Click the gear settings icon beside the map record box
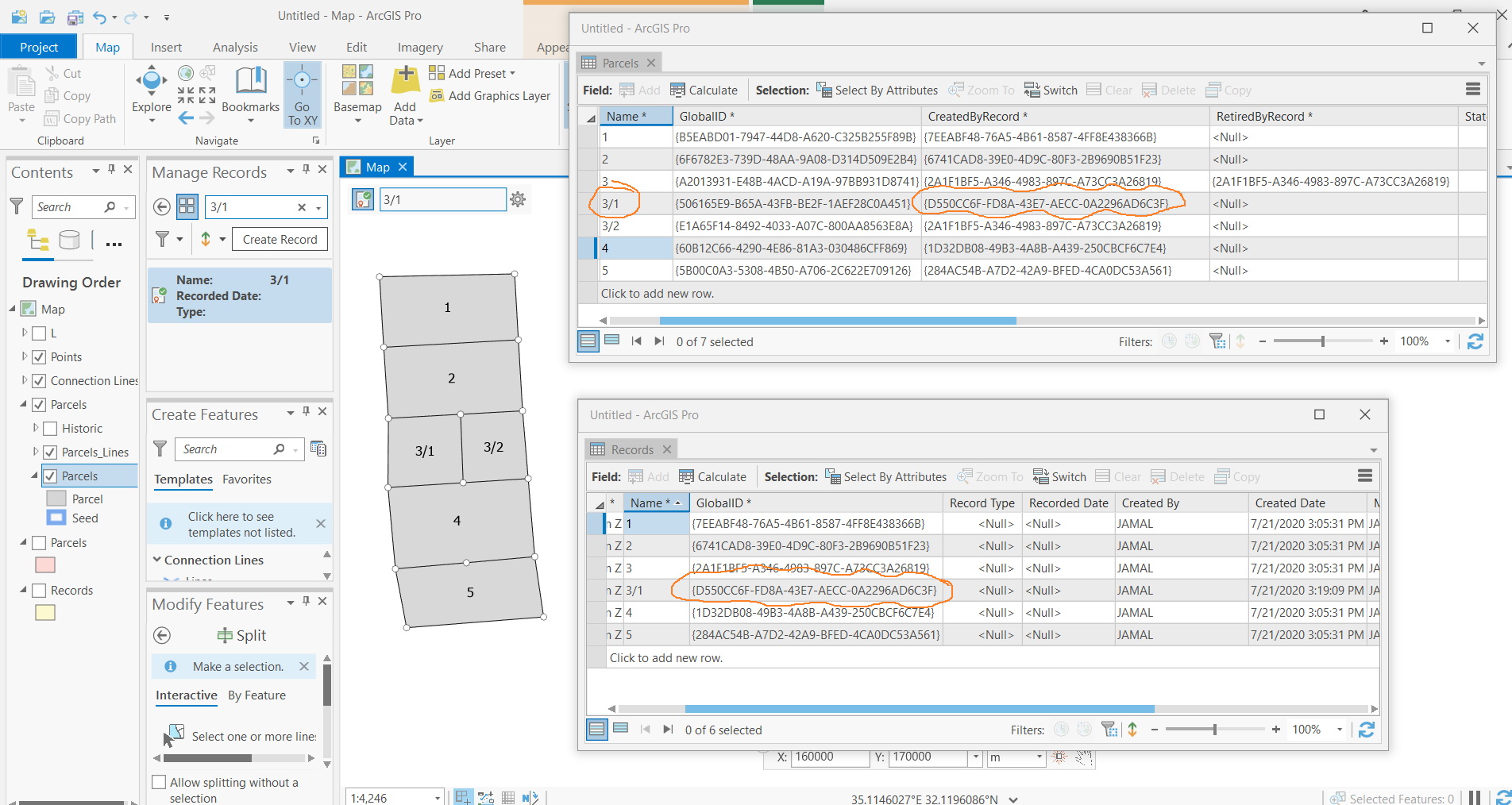This screenshot has width=1512, height=805. click(x=518, y=199)
